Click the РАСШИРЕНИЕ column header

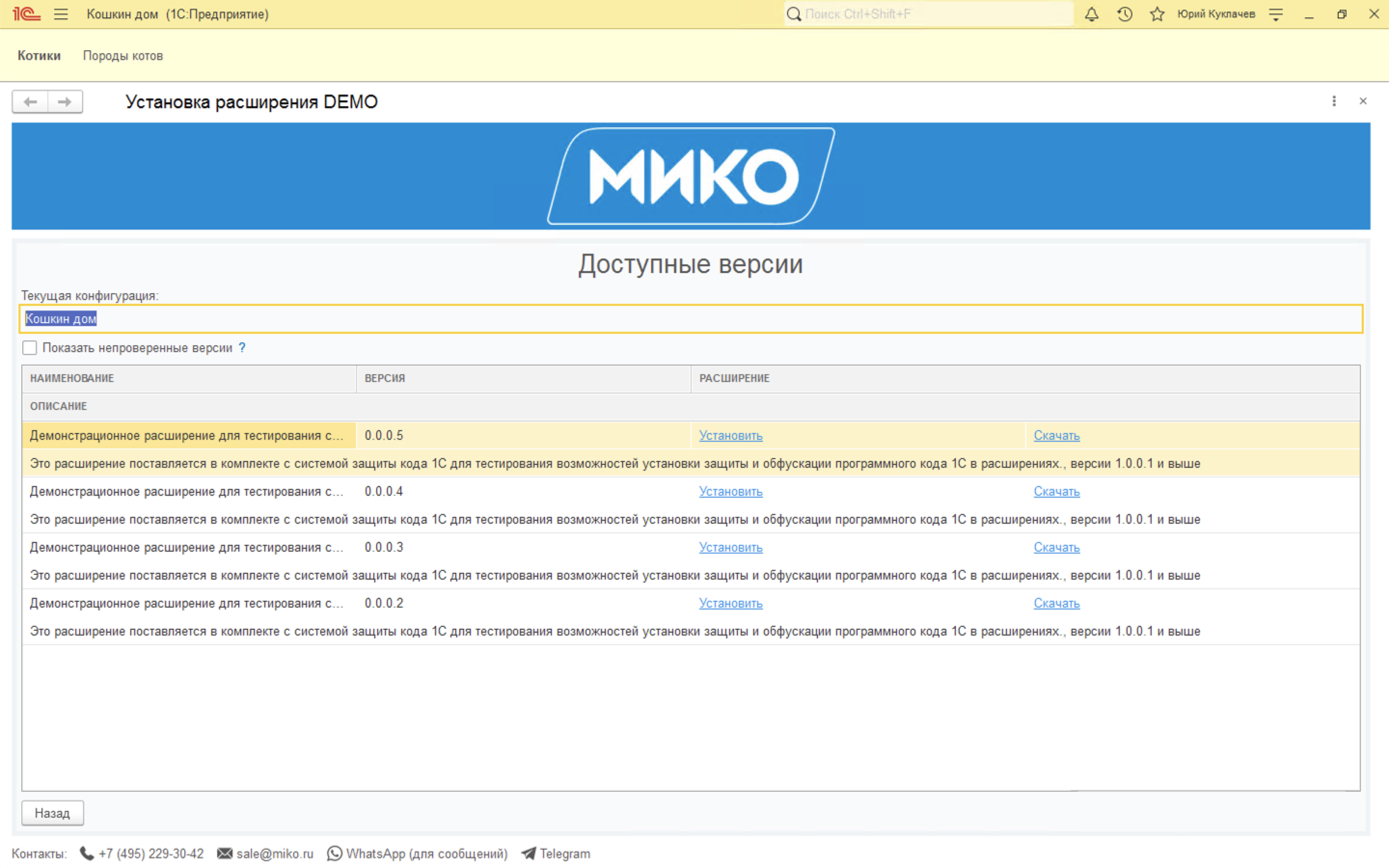pyautogui.click(x=1025, y=379)
